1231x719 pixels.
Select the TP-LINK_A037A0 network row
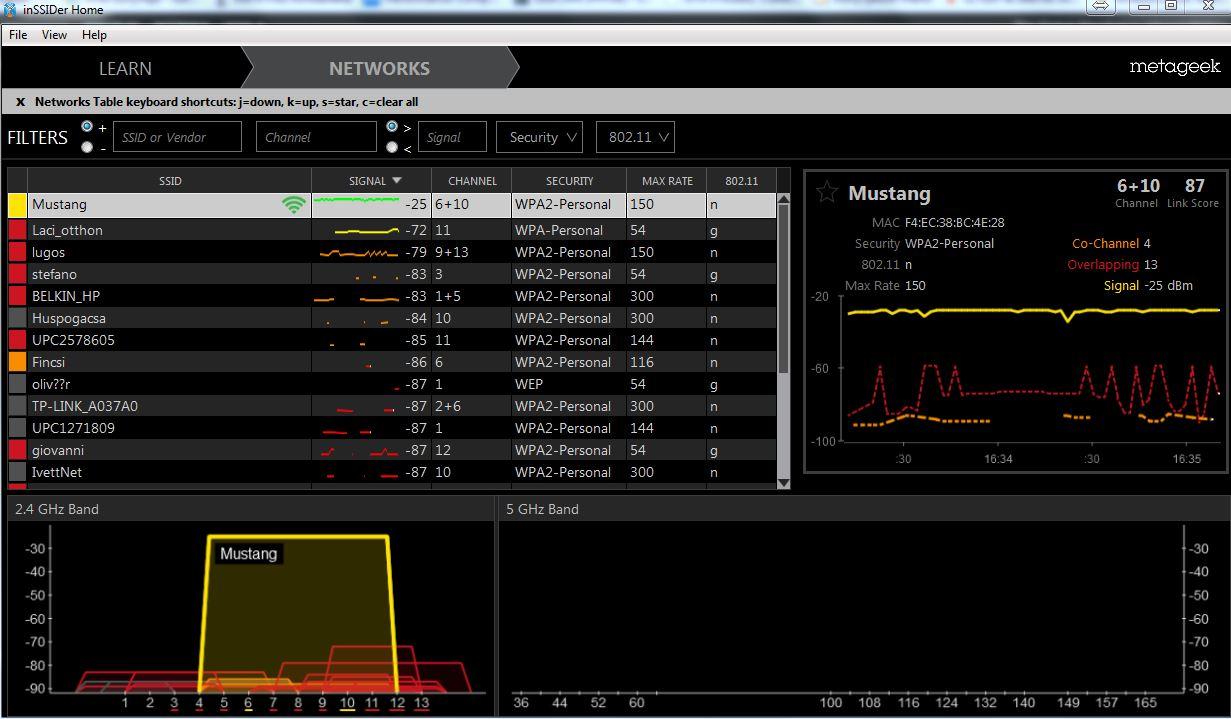[x=392, y=406]
